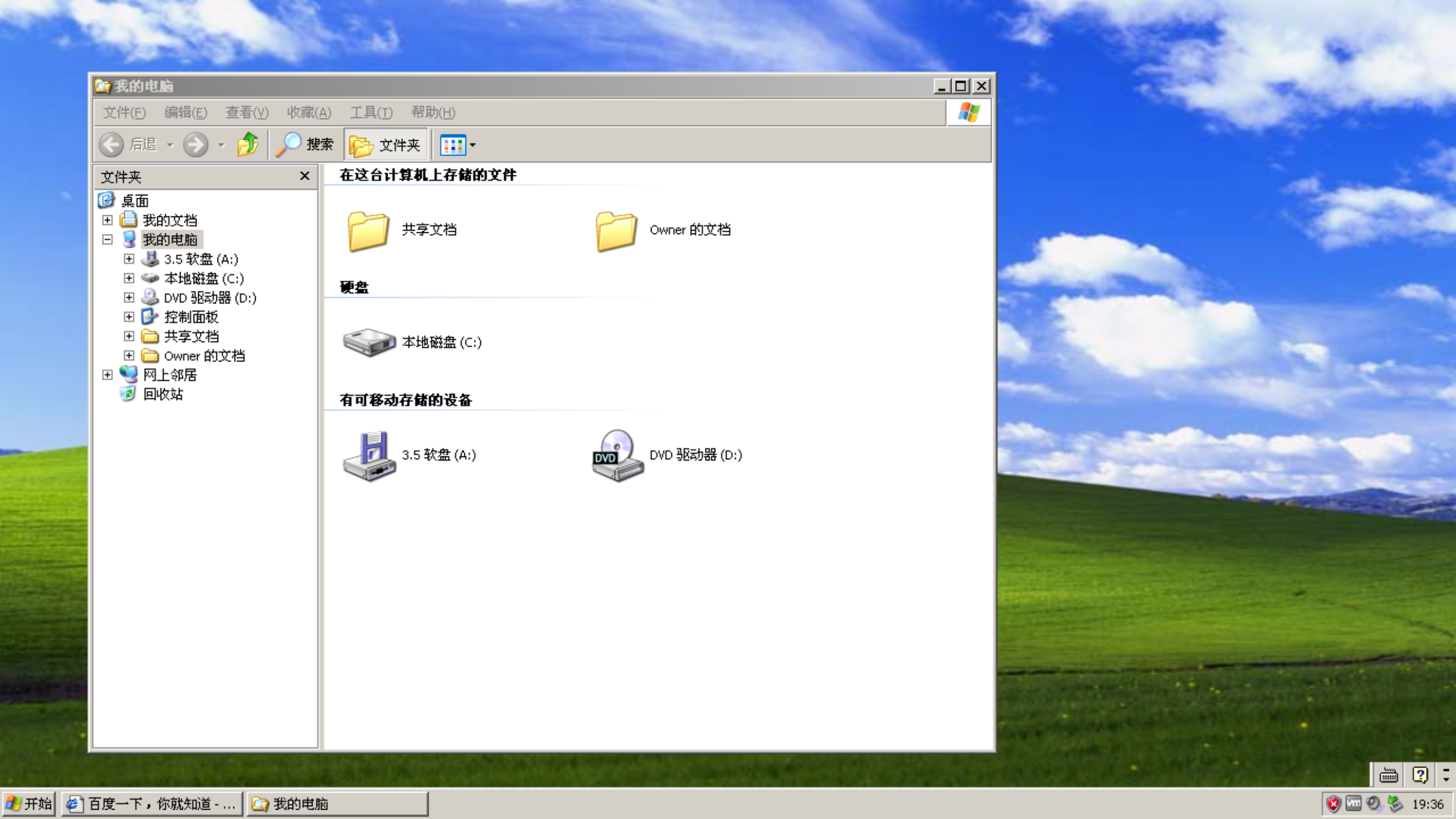Click the VMware tools tray icon
This screenshot has width=1456, height=819.
(1353, 804)
